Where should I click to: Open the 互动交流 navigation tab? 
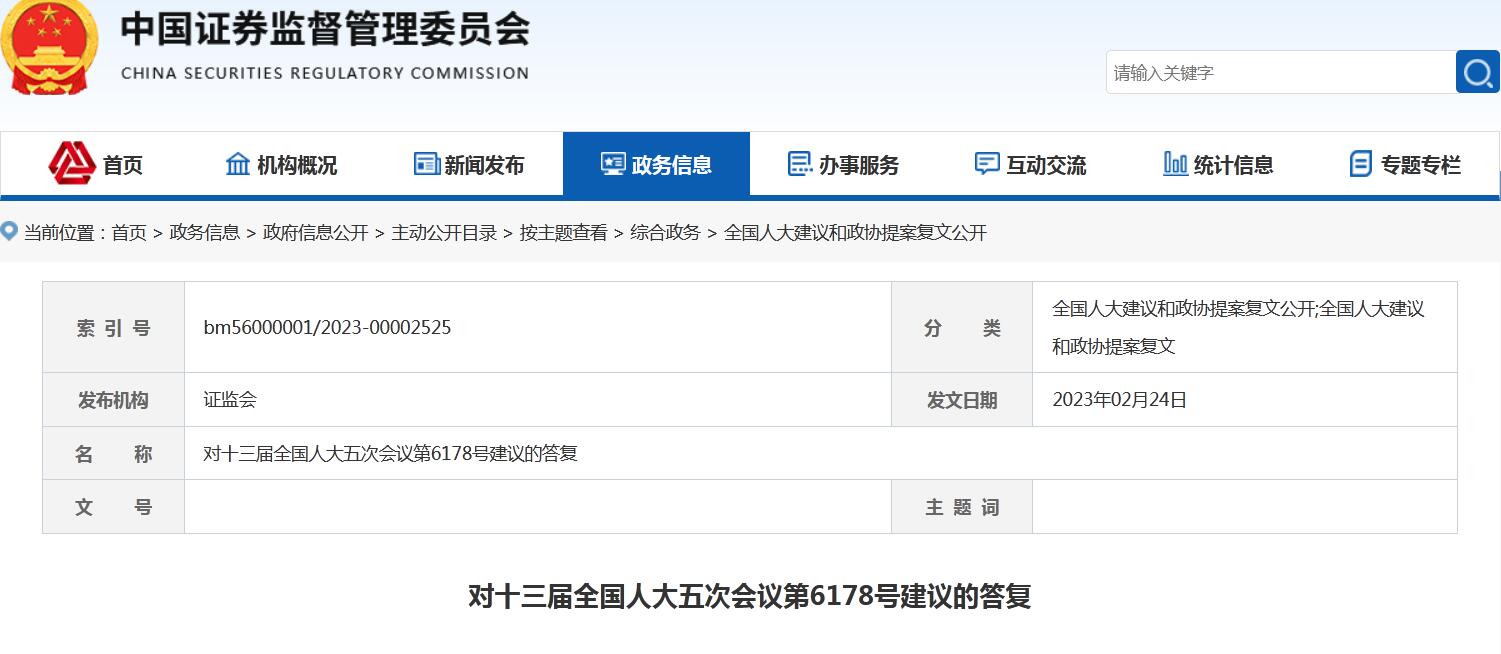pyautogui.click(x=1030, y=164)
